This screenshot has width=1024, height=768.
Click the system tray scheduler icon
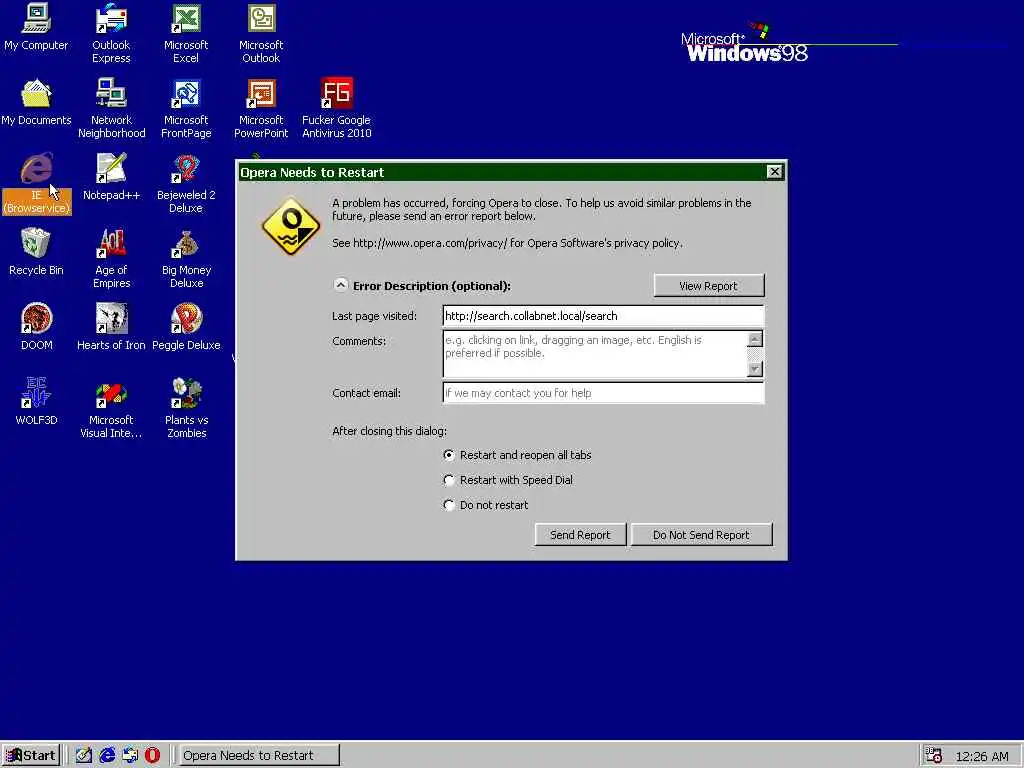pyautogui.click(x=934, y=756)
